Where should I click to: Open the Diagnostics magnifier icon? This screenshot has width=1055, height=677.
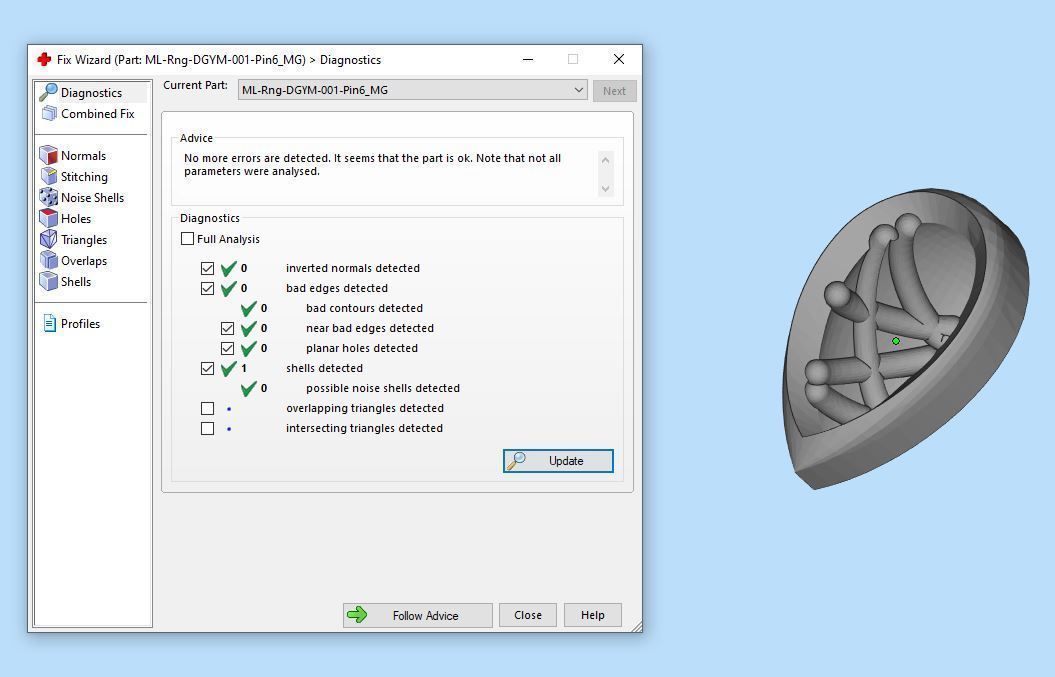point(48,92)
